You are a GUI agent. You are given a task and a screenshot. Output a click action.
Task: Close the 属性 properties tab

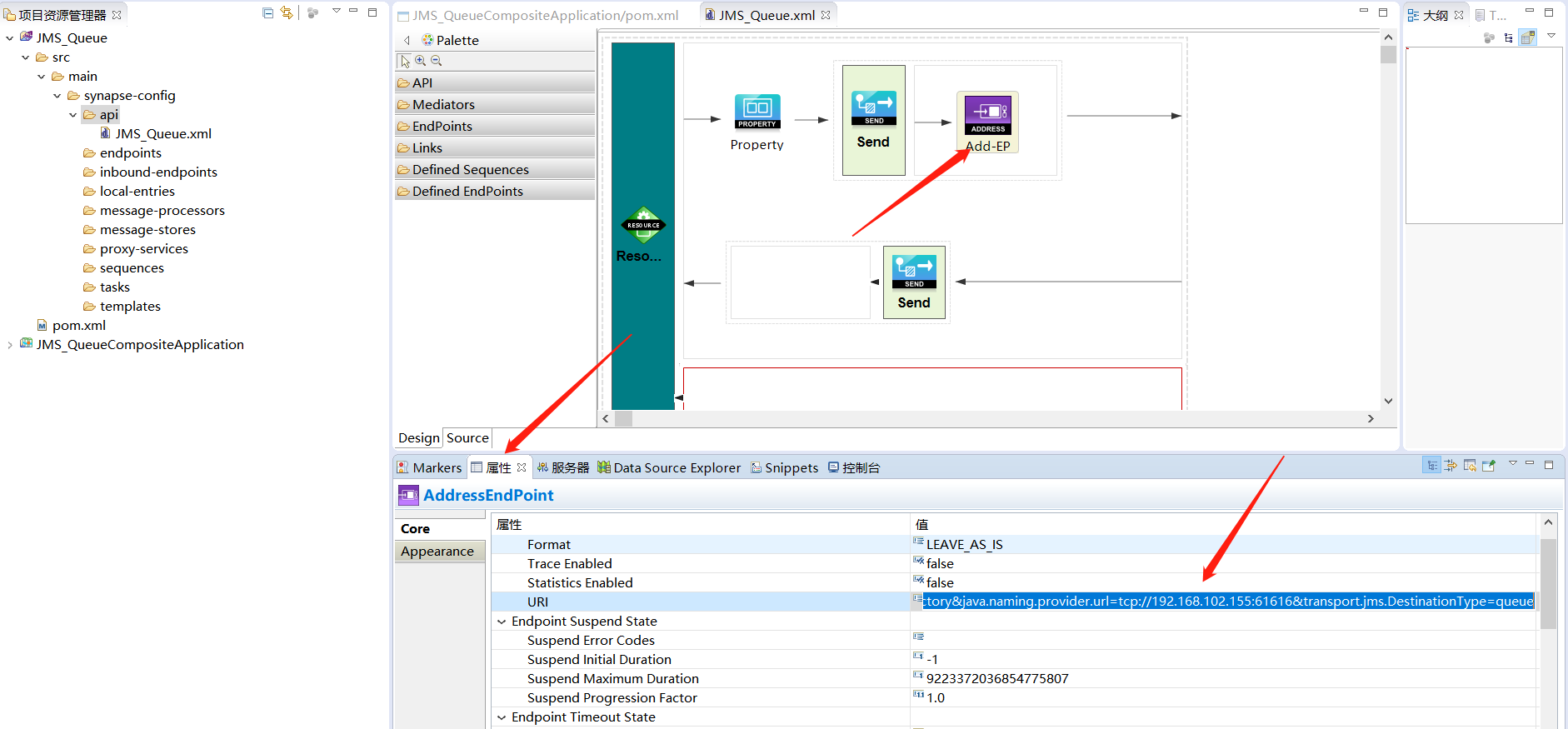pyautogui.click(x=522, y=467)
